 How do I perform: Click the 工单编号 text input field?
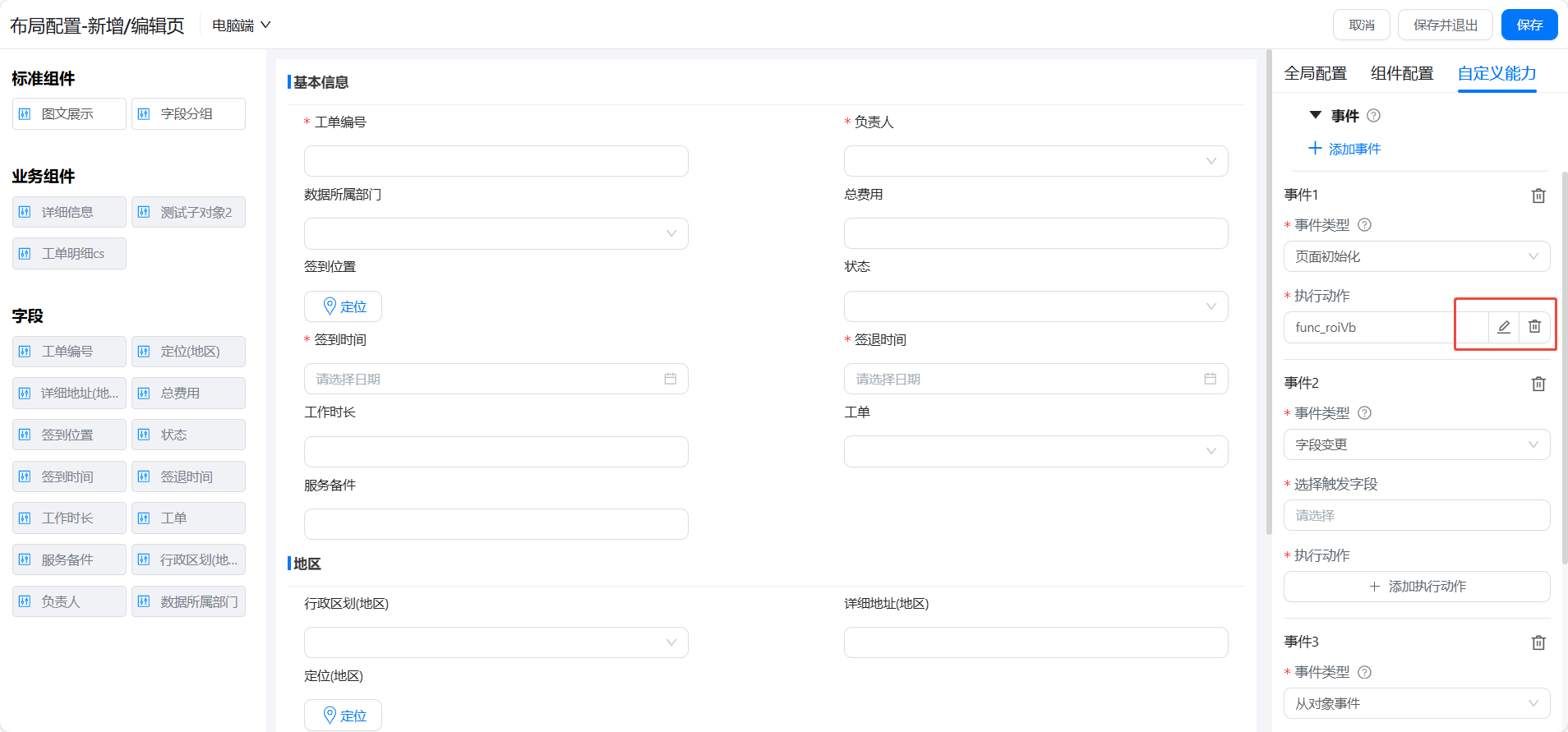point(496,161)
